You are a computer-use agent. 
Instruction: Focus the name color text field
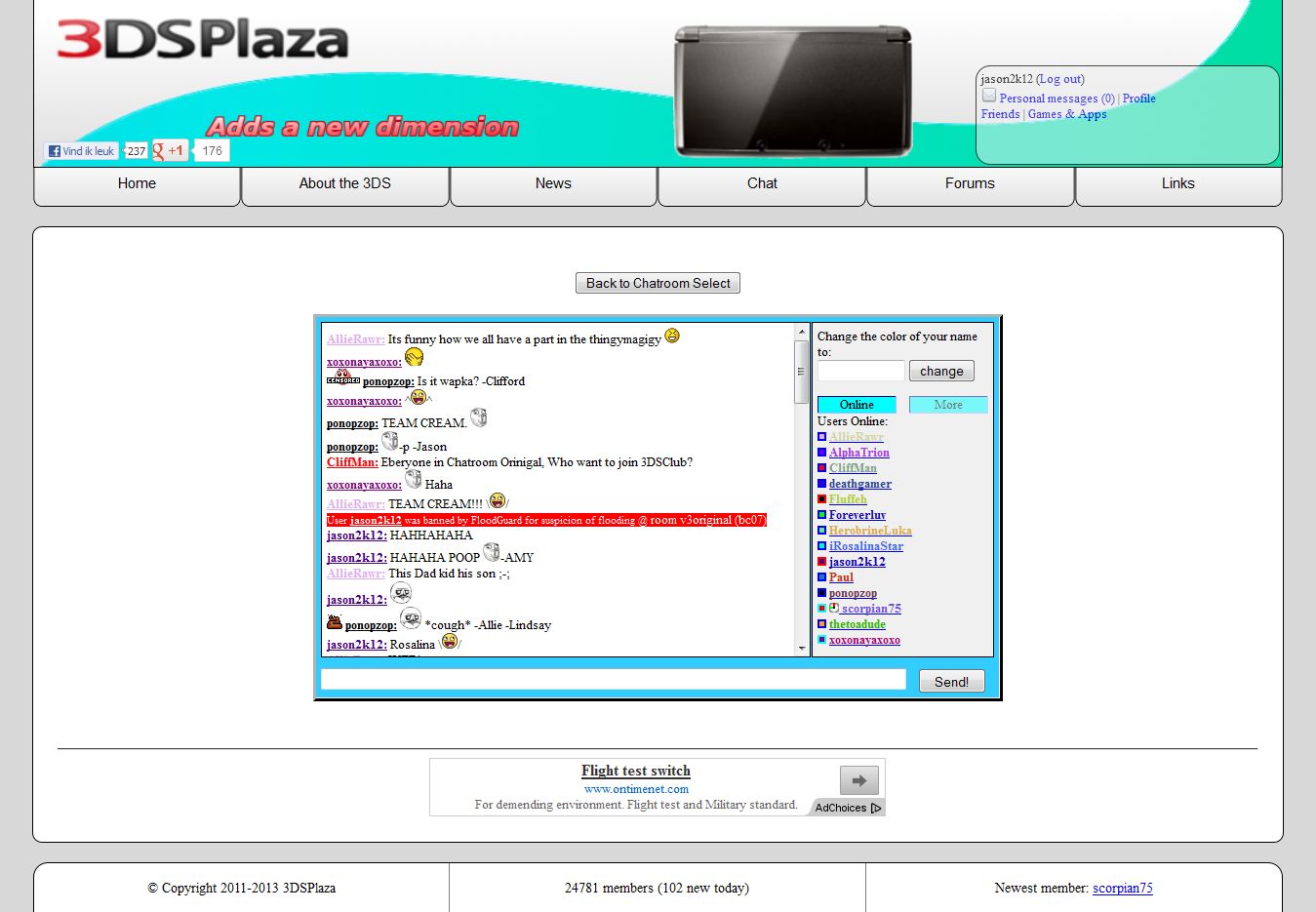(x=861, y=371)
